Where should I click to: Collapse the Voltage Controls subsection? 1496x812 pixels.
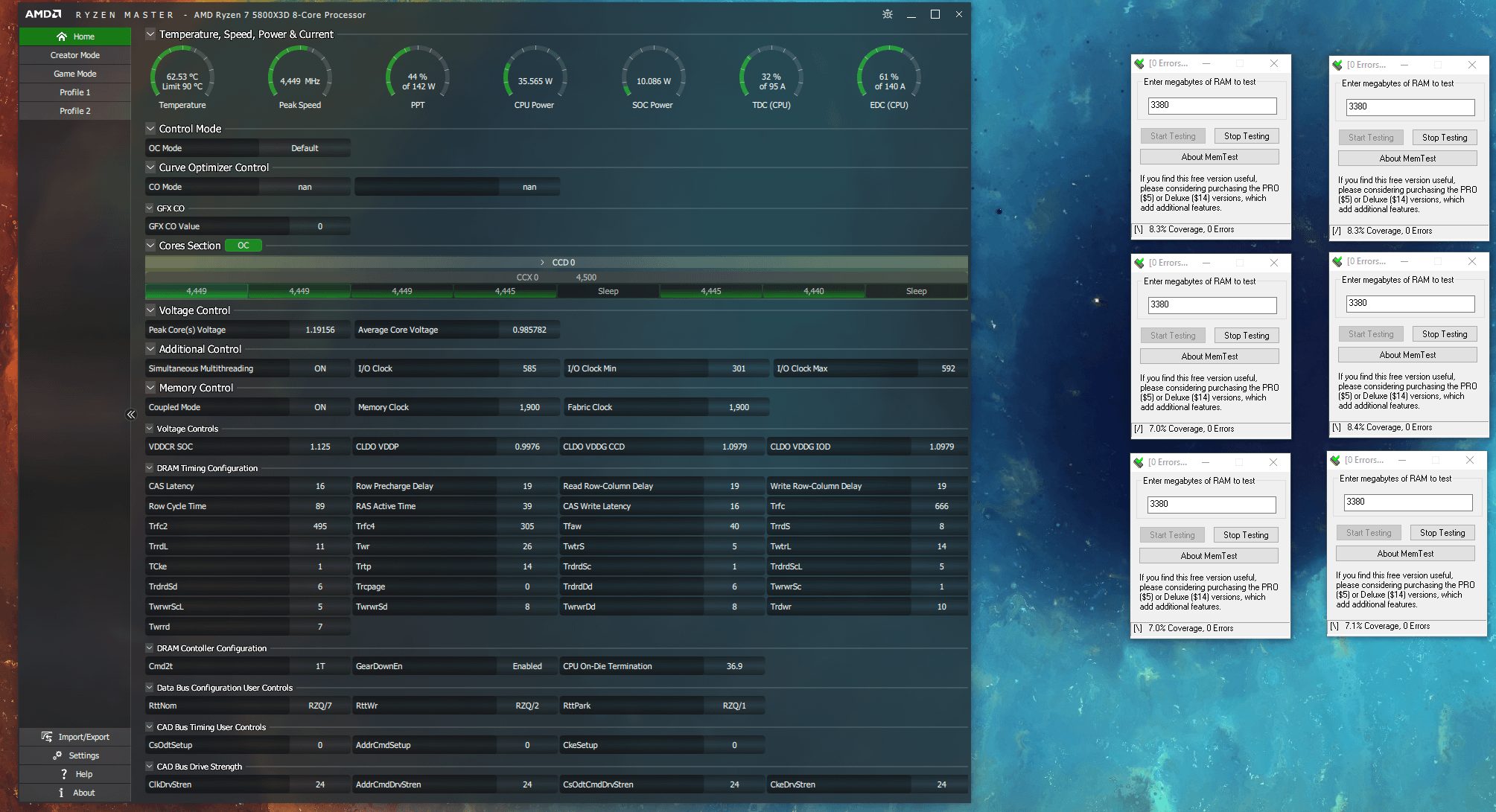pyautogui.click(x=150, y=429)
